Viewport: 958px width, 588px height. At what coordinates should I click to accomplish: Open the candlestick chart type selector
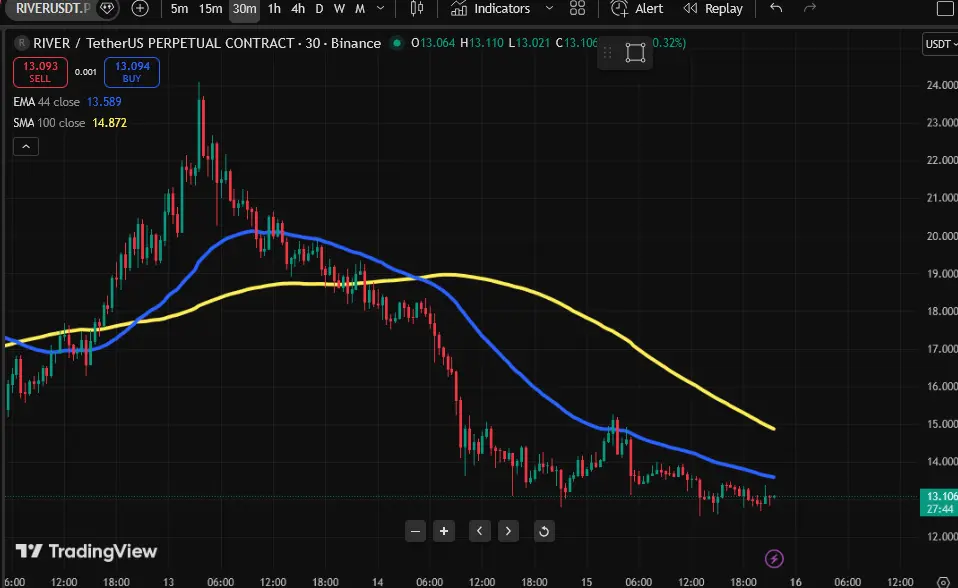coord(417,9)
